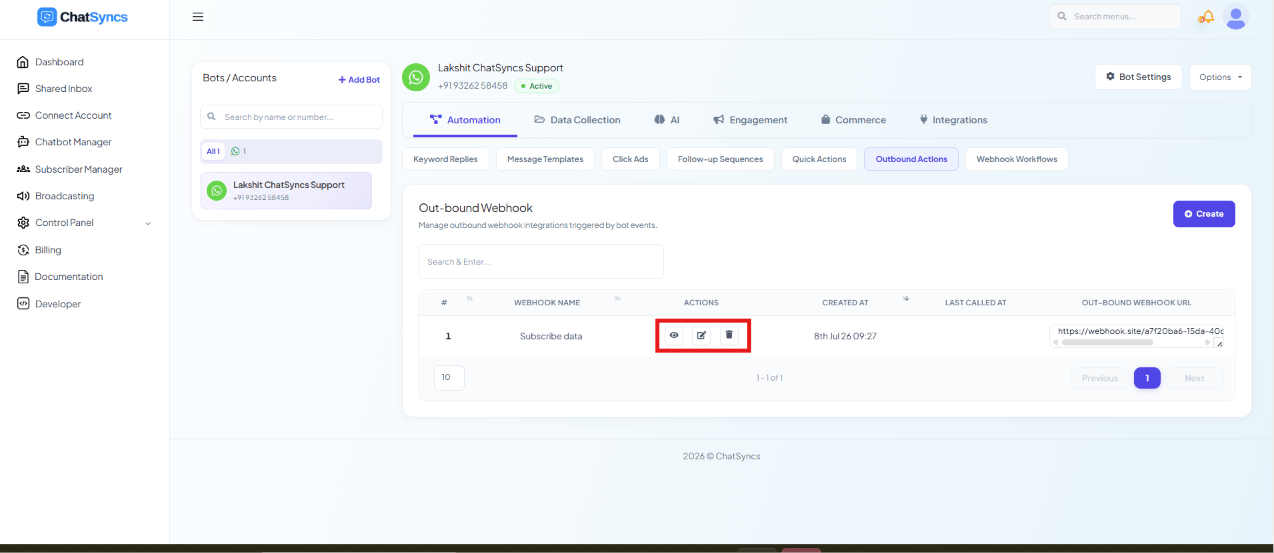The height and width of the screenshot is (553, 1274).
Task: Click the webhook URL text box
Action: click(x=1137, y=335)
